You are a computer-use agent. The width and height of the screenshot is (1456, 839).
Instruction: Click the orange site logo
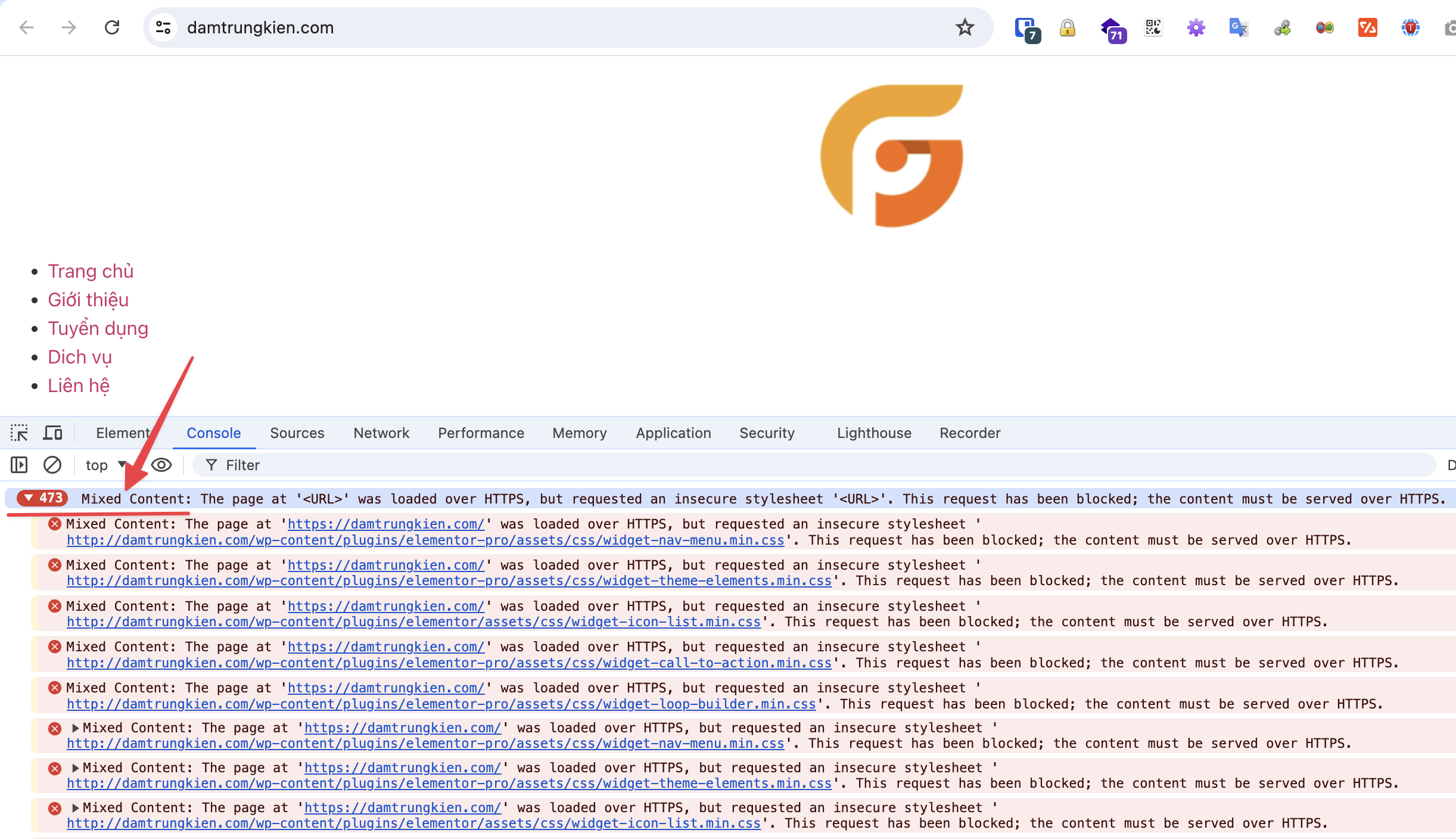891,156
